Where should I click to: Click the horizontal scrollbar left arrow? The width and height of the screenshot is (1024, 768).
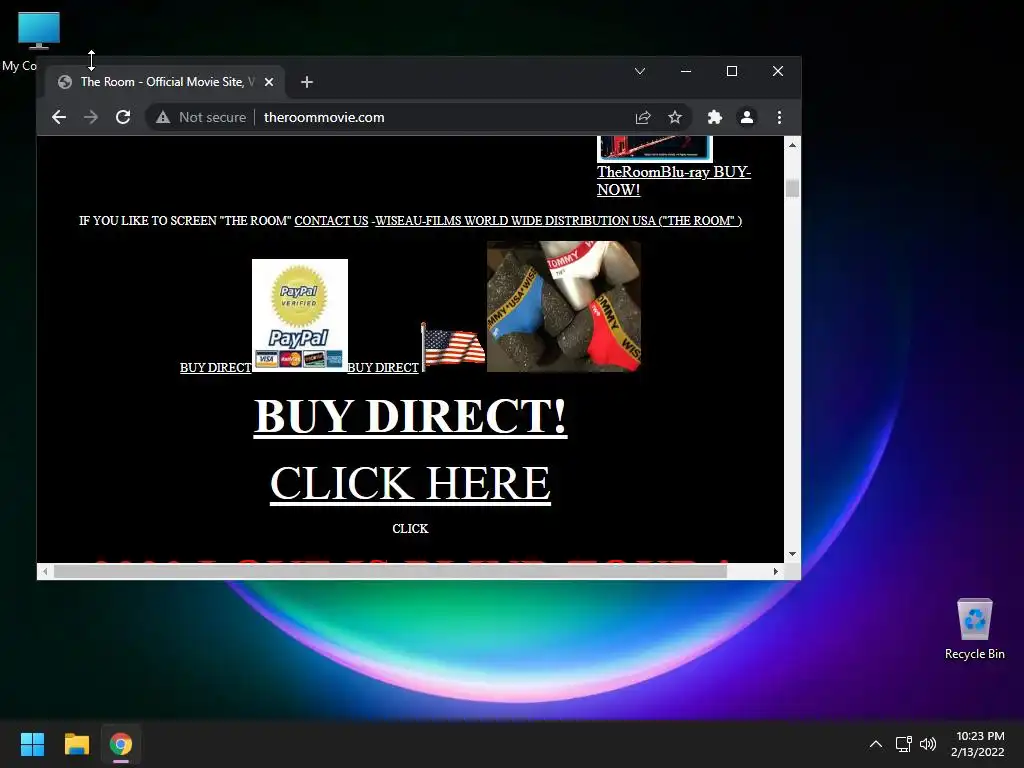[44, 571]
